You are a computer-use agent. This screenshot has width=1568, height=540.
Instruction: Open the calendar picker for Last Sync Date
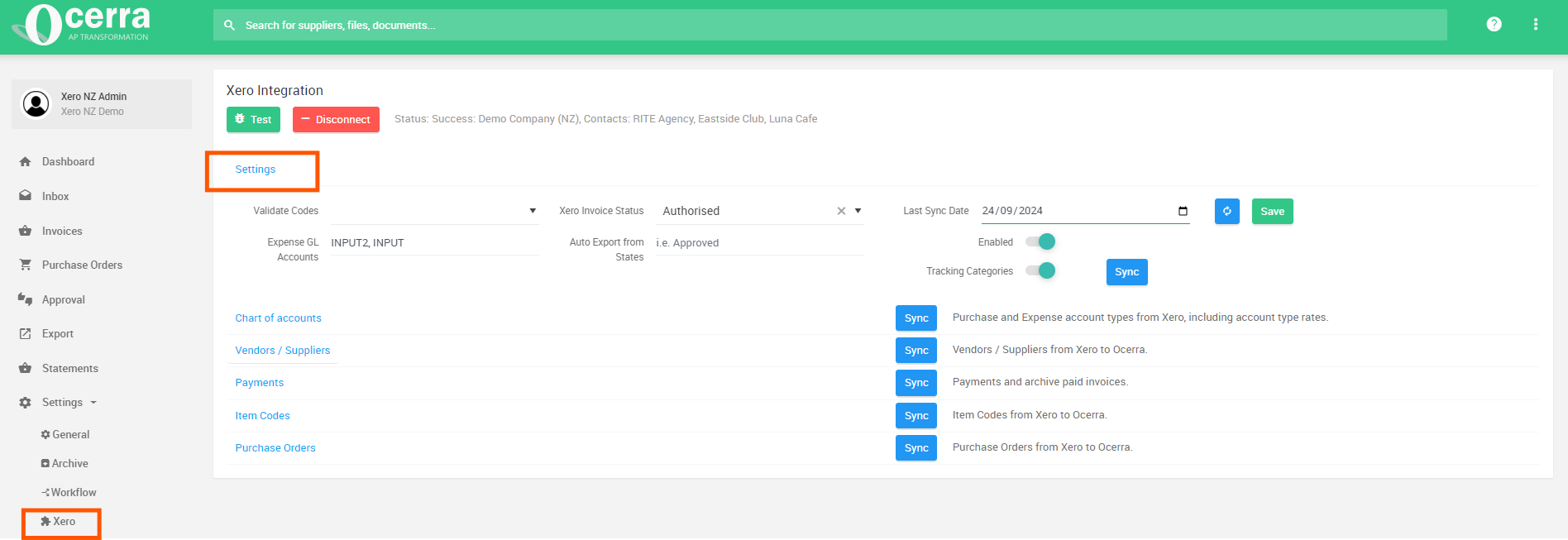coord(1183,211)
